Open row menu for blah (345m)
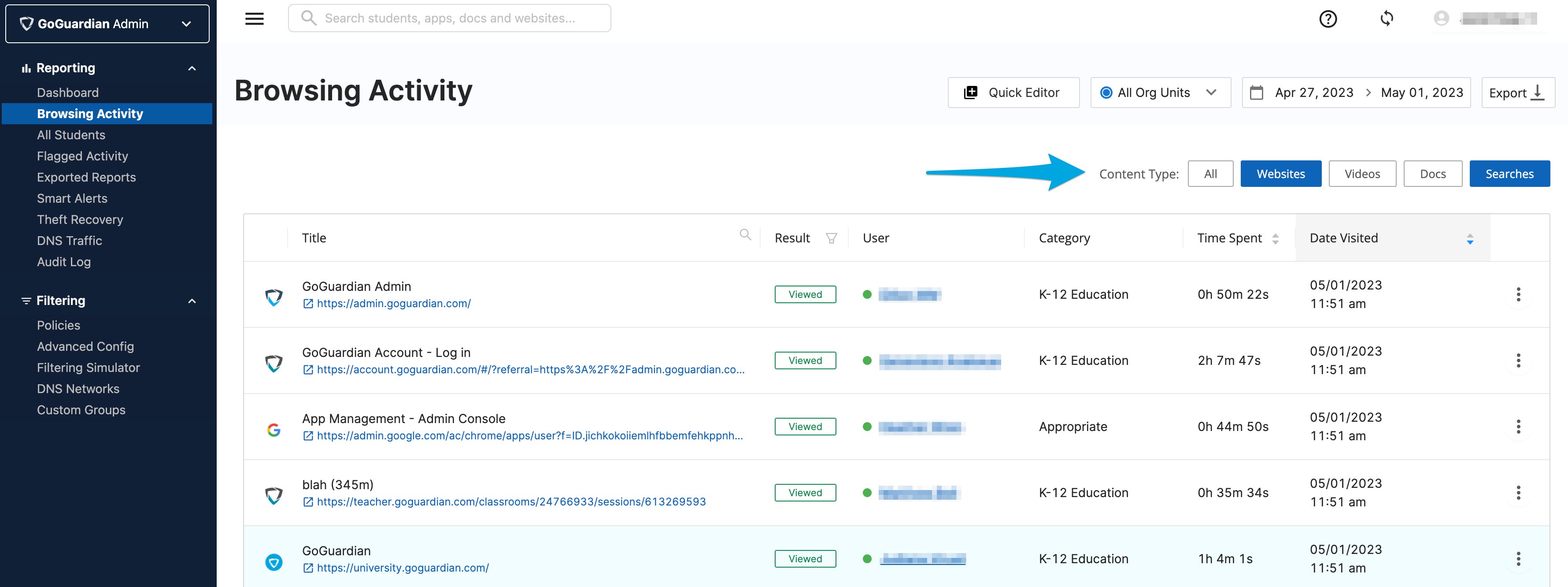Viewport: 1568px width, 587px height. pyautogui.click(x=1518, y=493)
